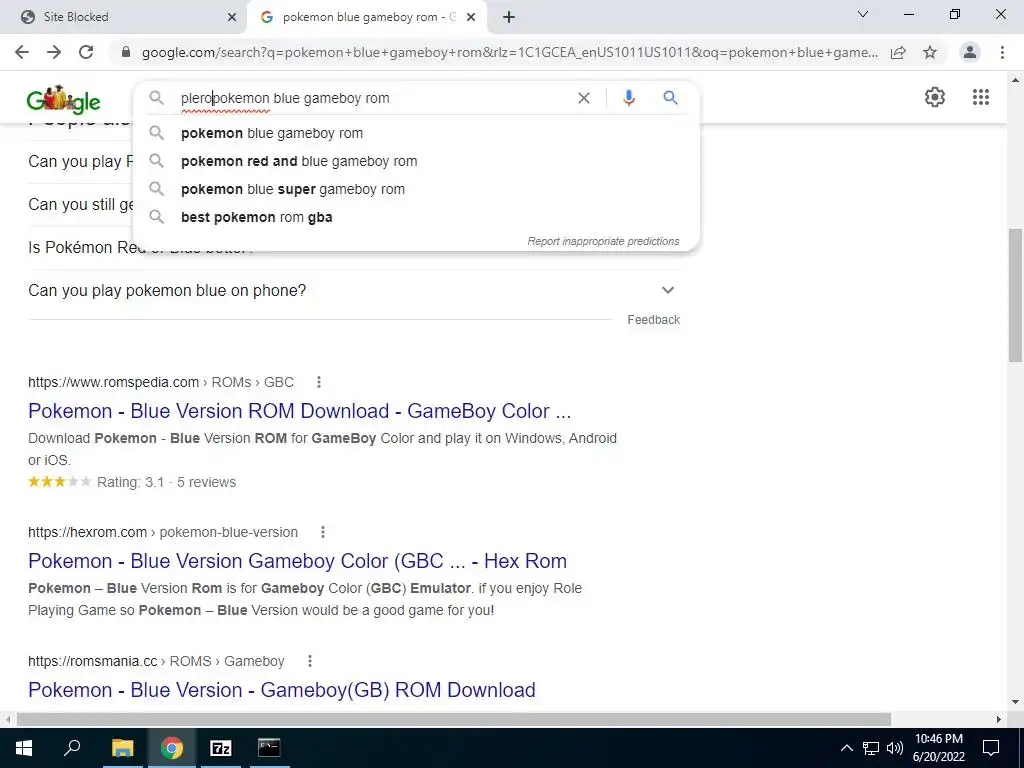The image size is (1024, 768).
Task: Open the Windows Start menu
Action: (x=24, y=748)
